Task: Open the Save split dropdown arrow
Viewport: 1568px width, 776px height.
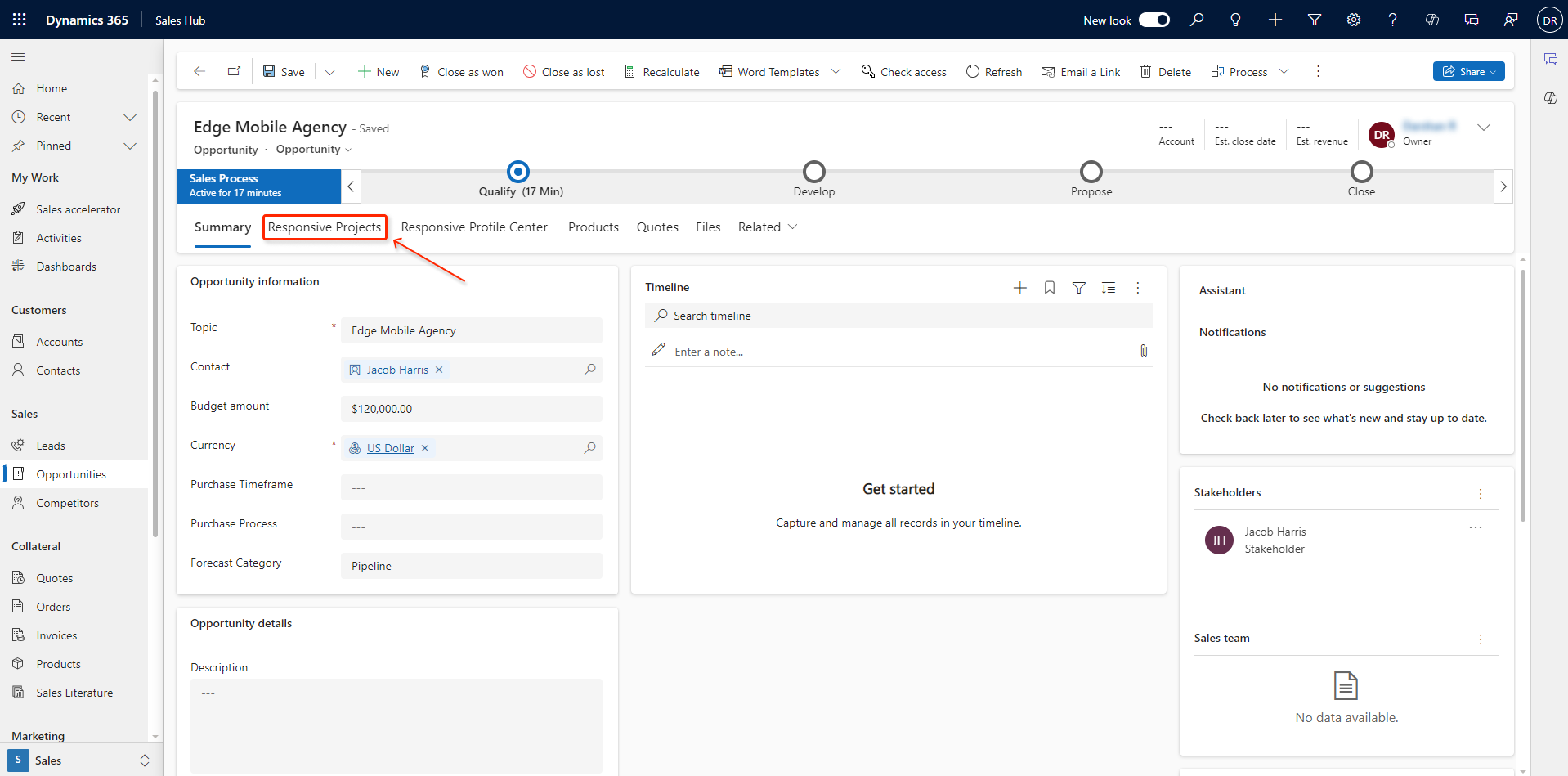Action: [329, 72]
